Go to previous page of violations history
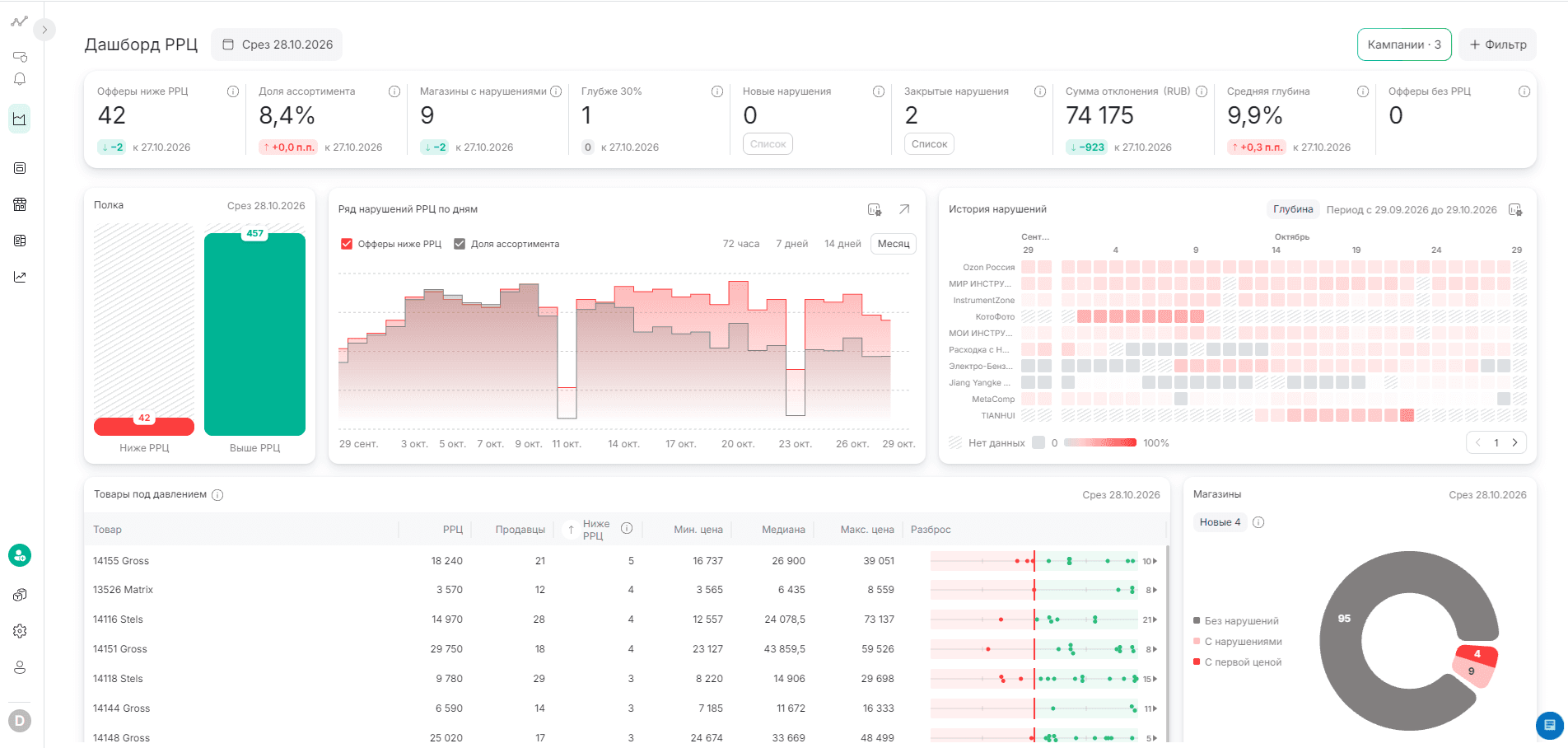 coord(1478,442)
